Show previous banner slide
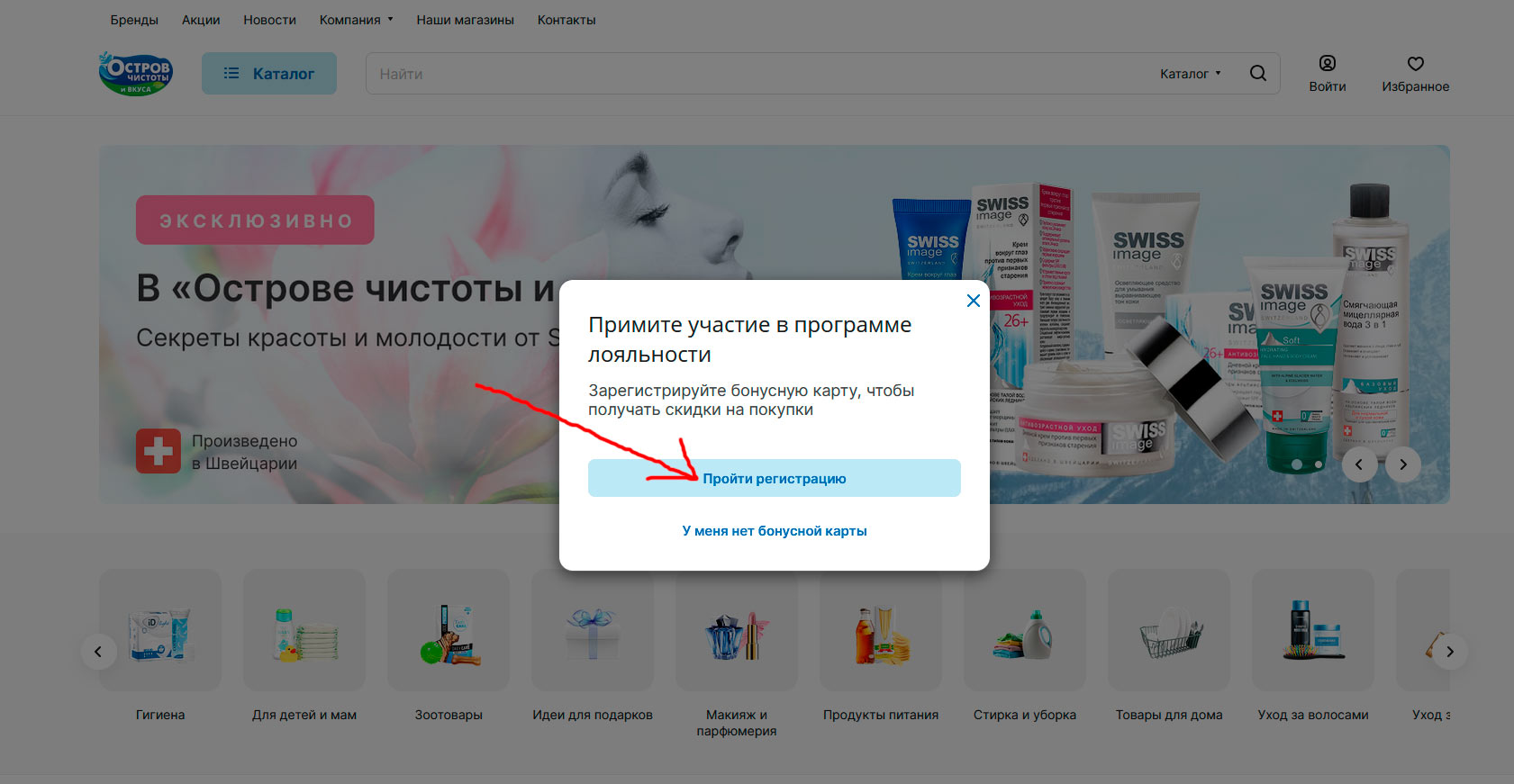 1359,464
